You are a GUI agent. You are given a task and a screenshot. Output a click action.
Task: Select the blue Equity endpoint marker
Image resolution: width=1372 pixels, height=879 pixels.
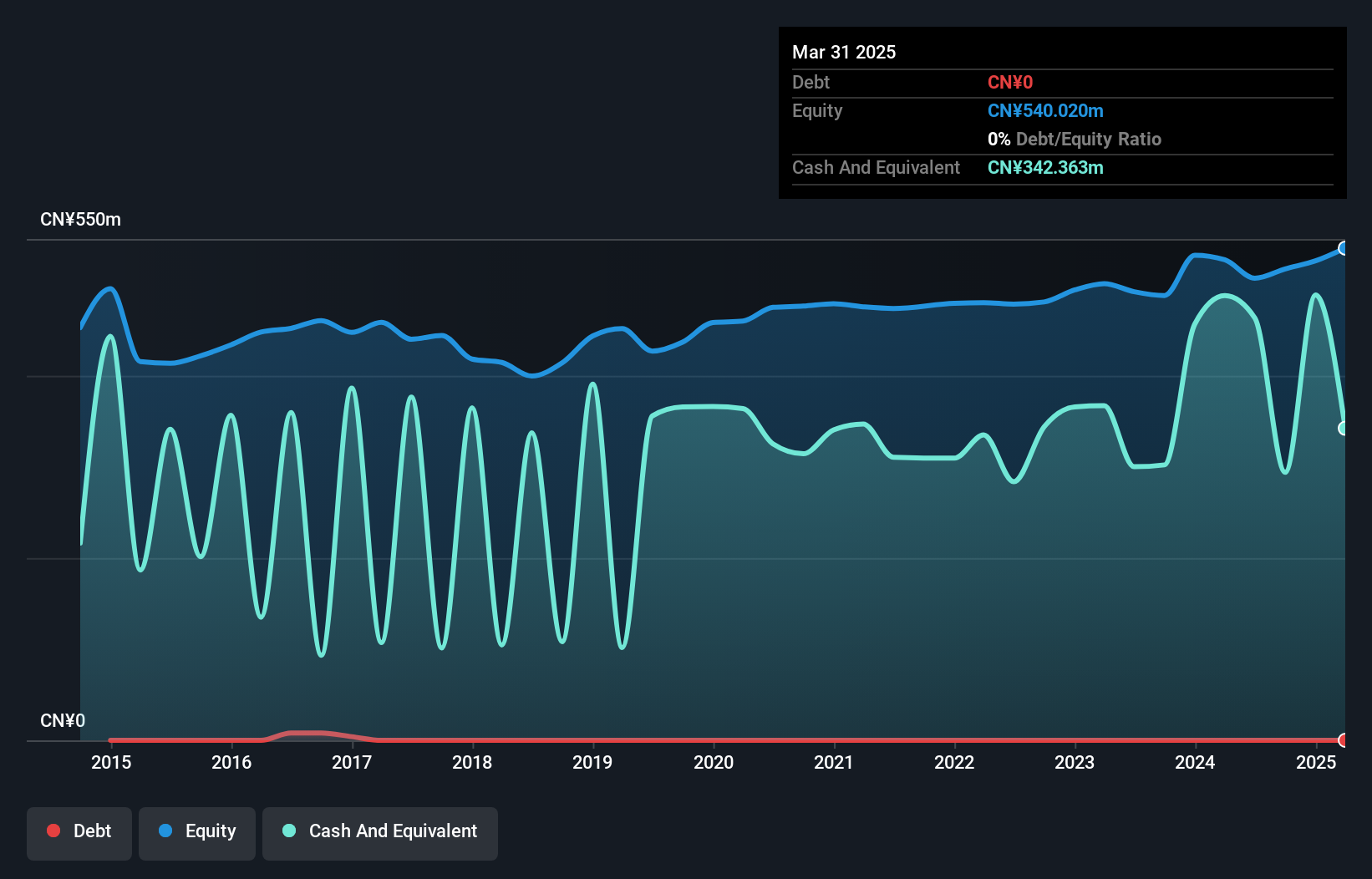(x=1344, y=248)
